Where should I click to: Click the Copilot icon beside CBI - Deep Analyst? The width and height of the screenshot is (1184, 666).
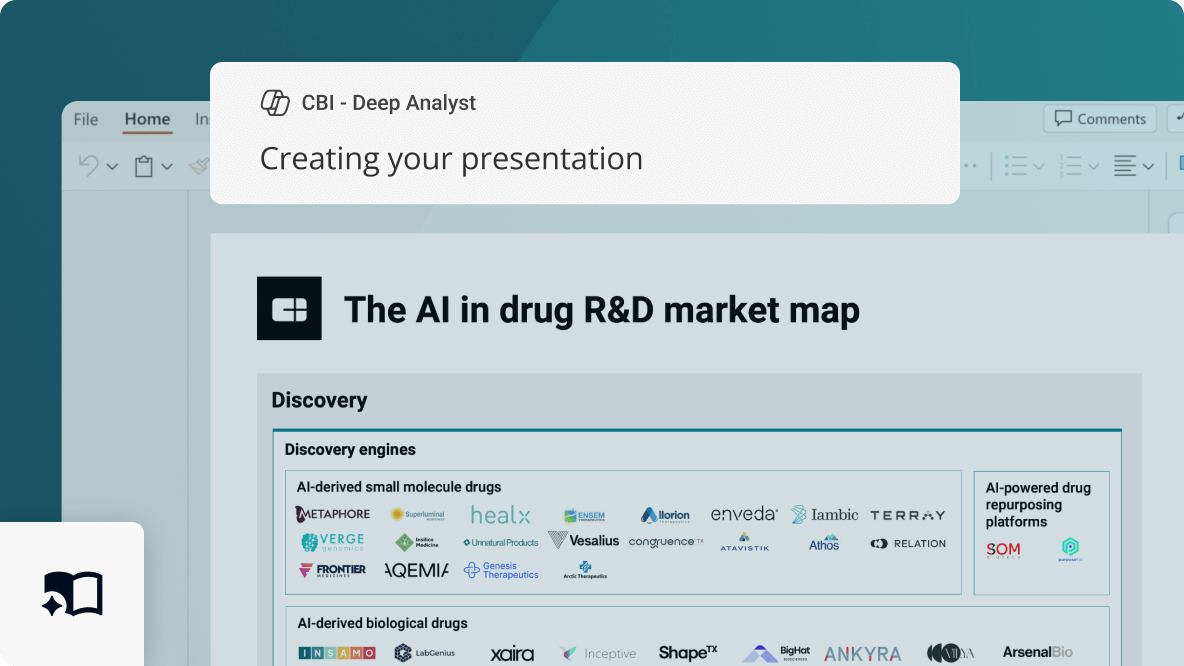pos(275,103)
